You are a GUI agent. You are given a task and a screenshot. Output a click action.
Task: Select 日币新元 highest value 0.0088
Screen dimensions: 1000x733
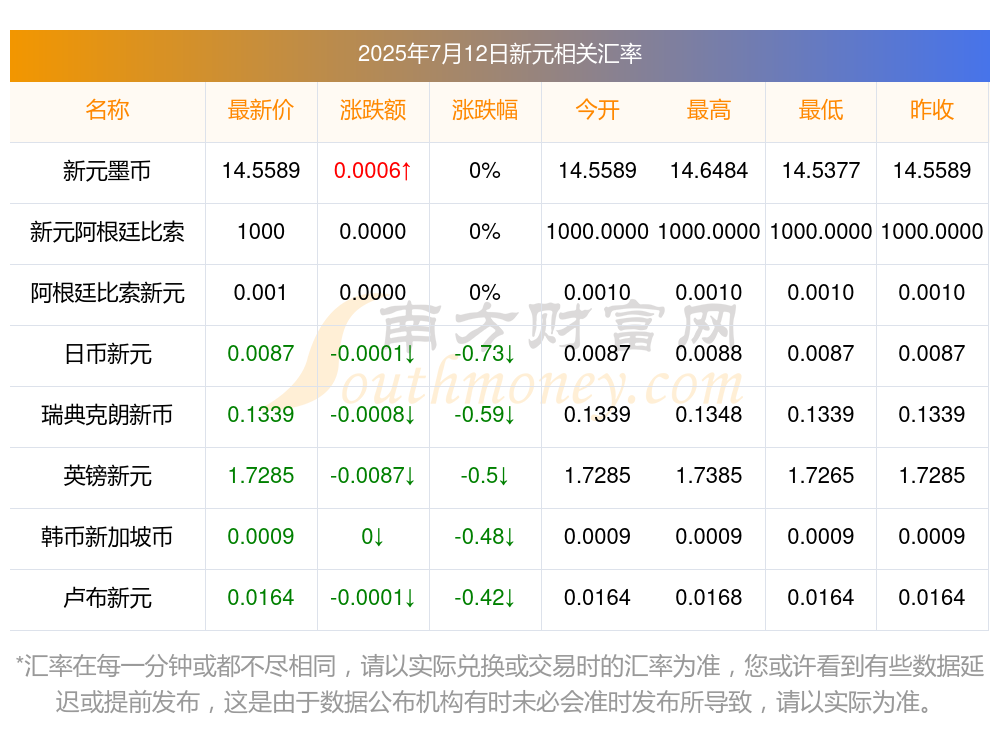point(709,353)
